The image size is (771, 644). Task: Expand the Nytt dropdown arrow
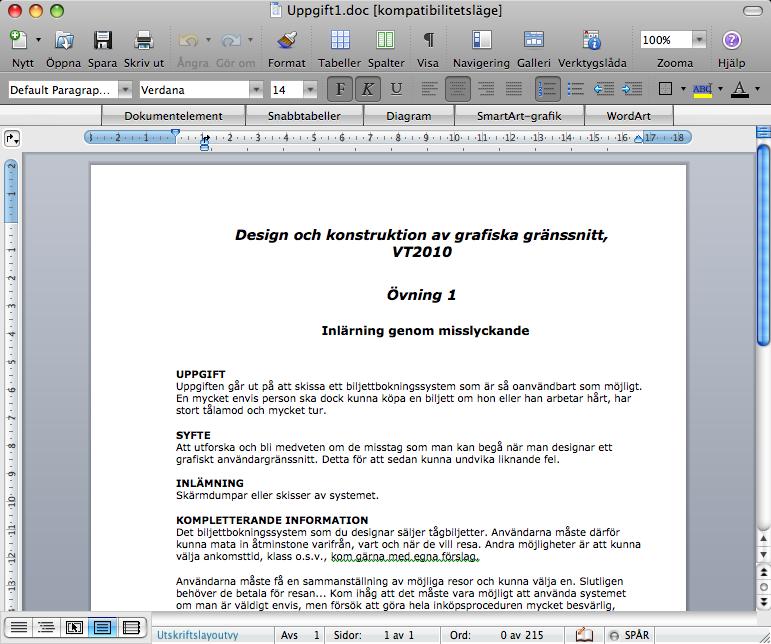pyautogui.click(x=38, y=39)
